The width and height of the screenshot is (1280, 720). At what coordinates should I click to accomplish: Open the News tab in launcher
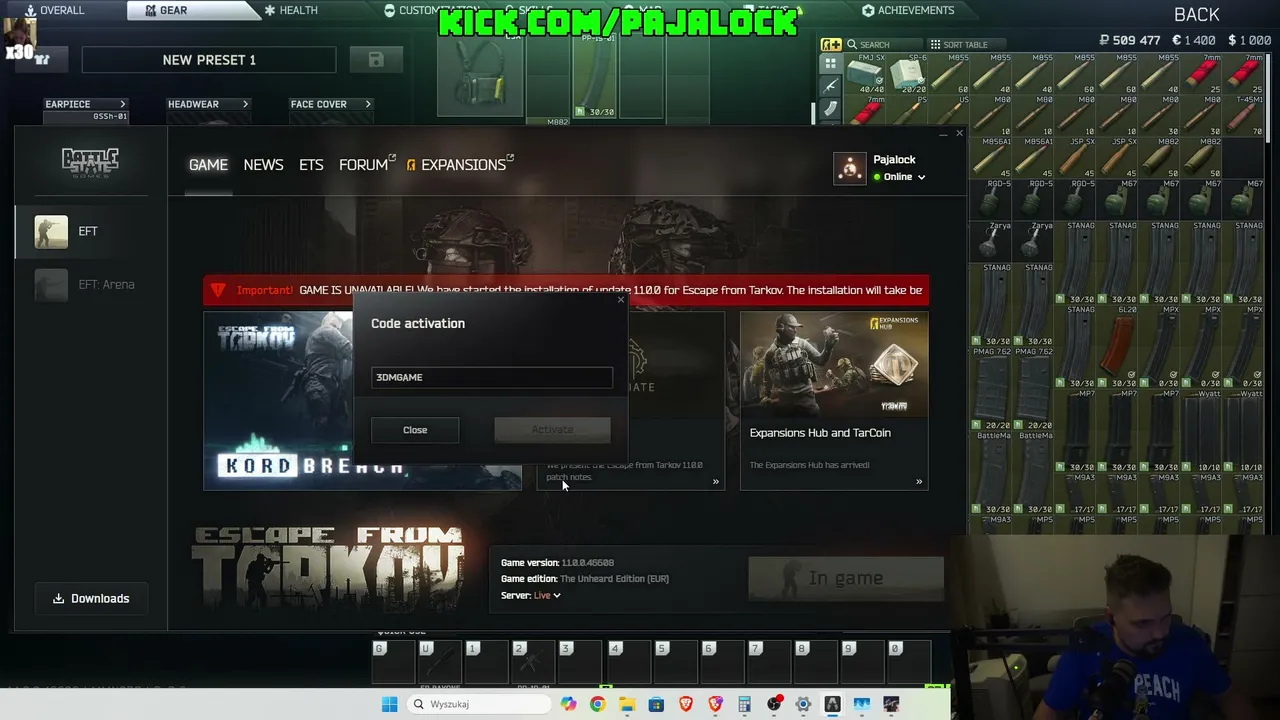tap(263, 165)
